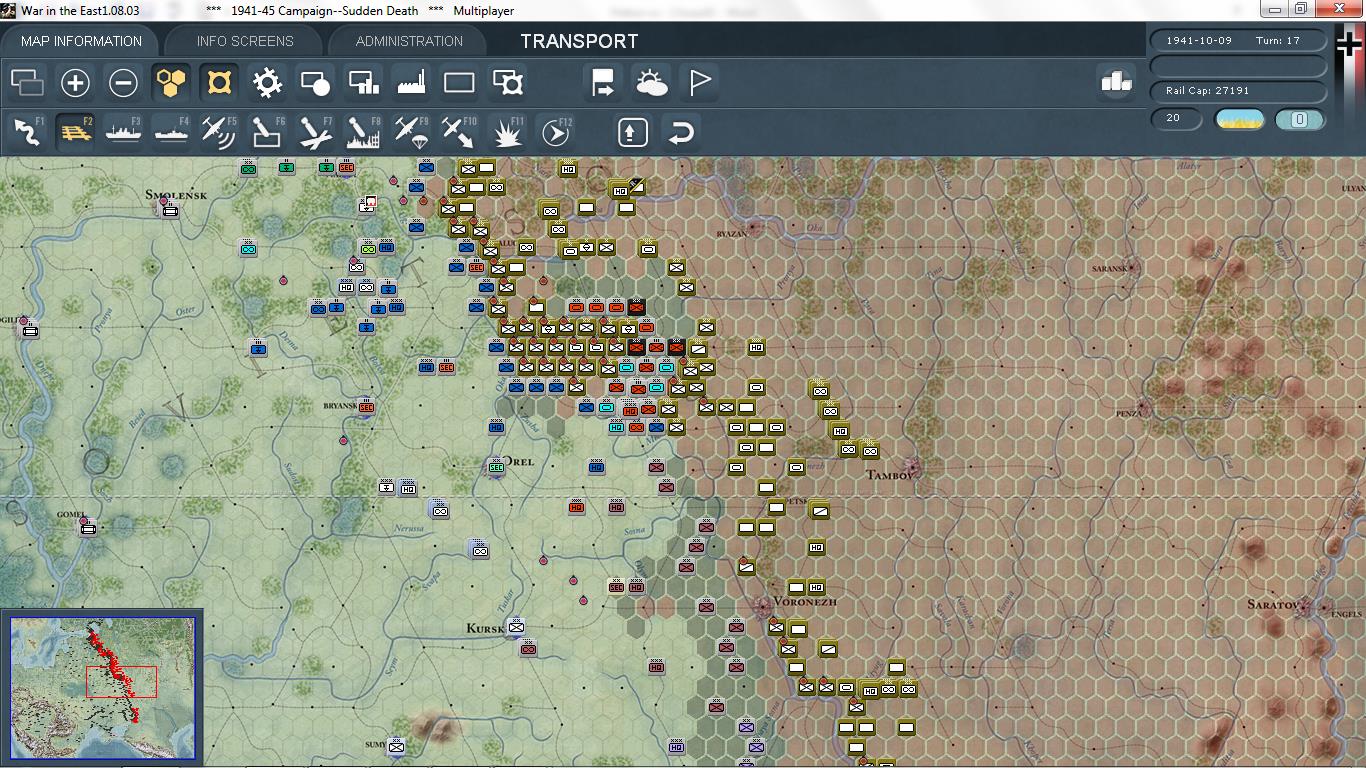
Task: Click the flag with arrow icon
Action: click(x=603, y=82)
